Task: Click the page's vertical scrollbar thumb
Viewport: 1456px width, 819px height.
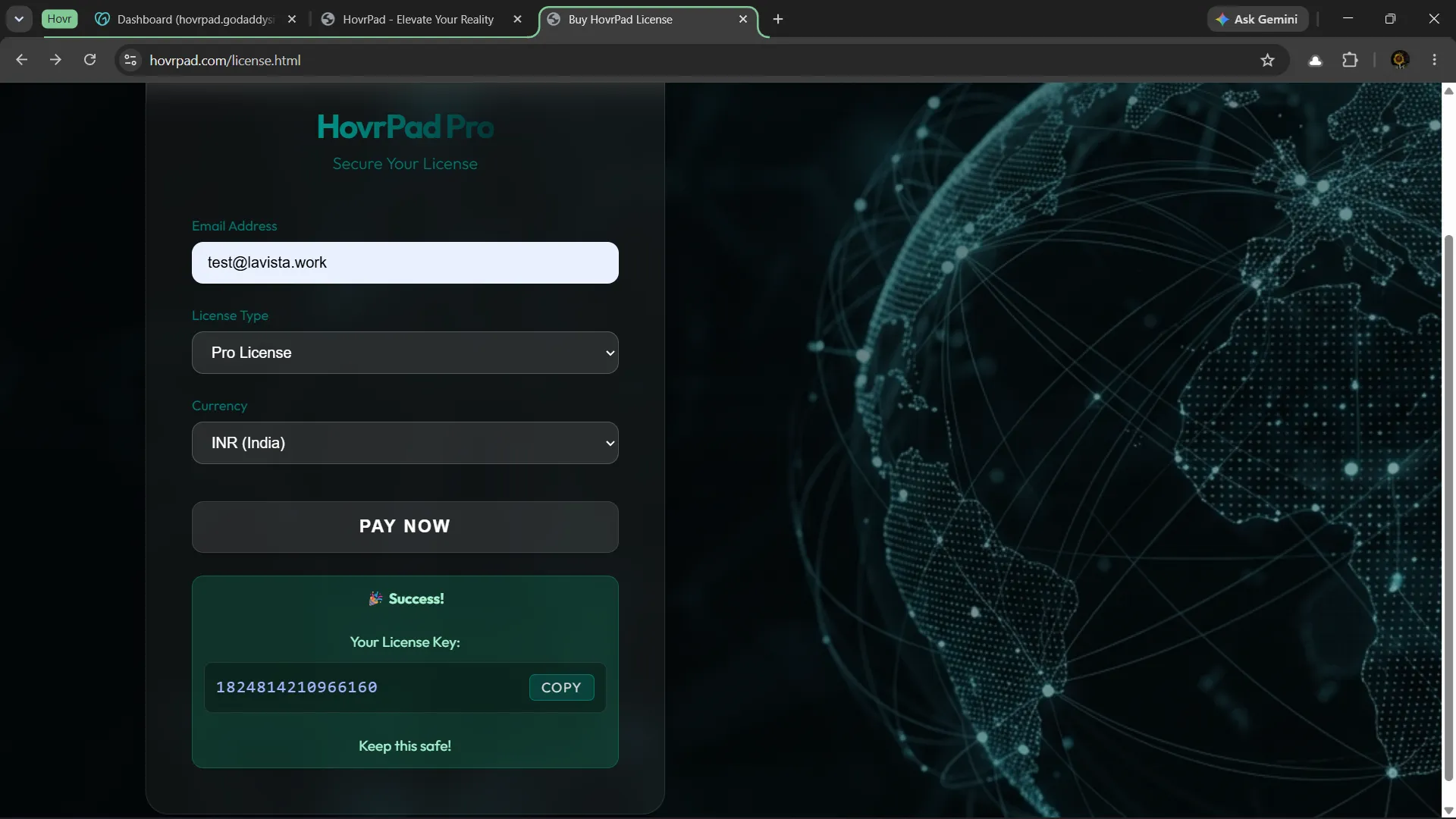Action: pyautogui.click(x=1448, y=508)
